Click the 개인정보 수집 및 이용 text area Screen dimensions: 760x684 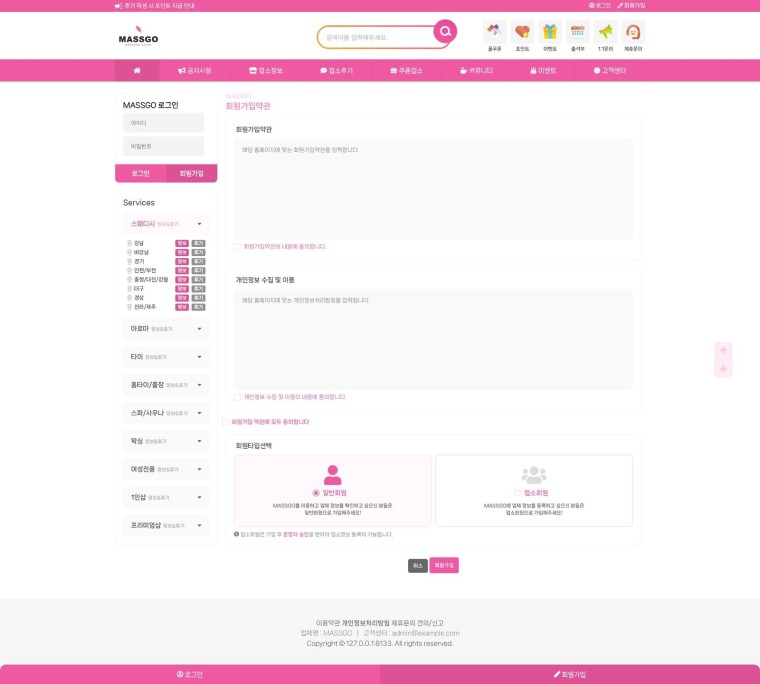[x=433, y=339]
